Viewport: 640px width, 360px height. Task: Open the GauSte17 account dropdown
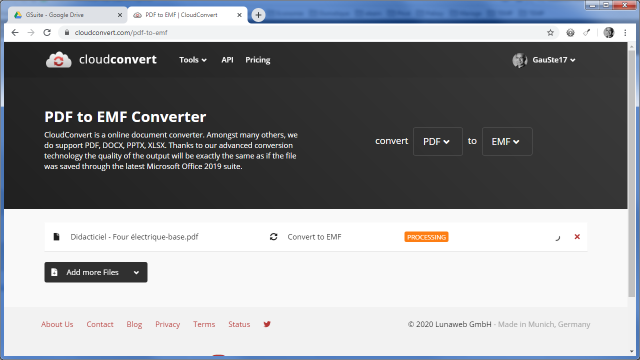(x=553, y=60)
